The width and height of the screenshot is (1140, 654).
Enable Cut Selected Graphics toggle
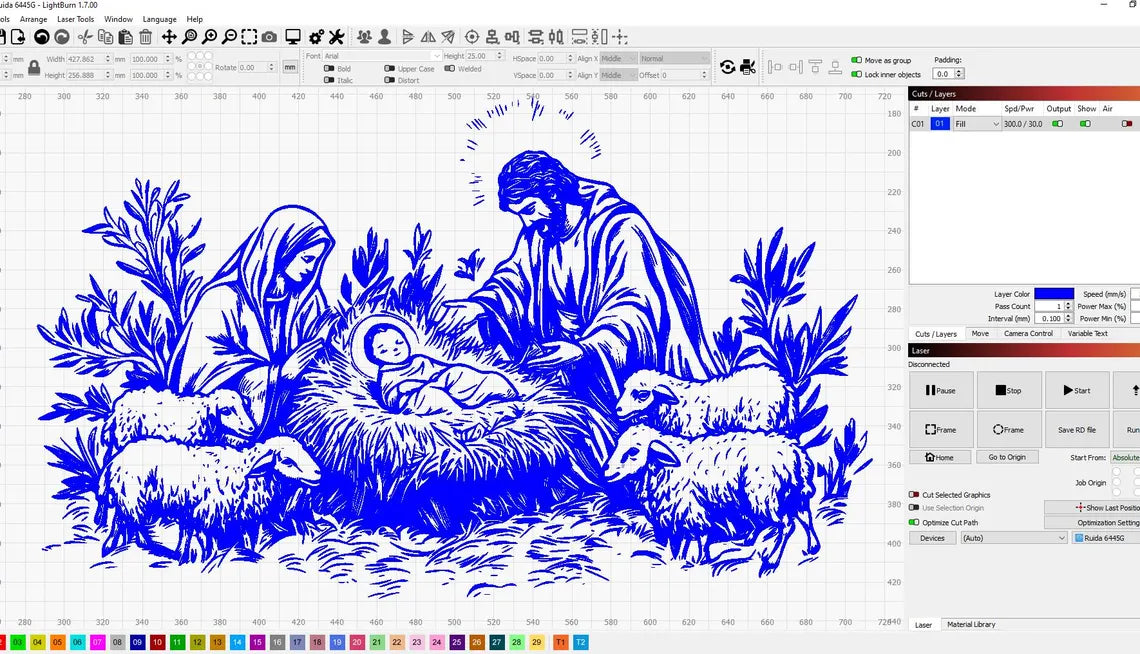(914, 495)
